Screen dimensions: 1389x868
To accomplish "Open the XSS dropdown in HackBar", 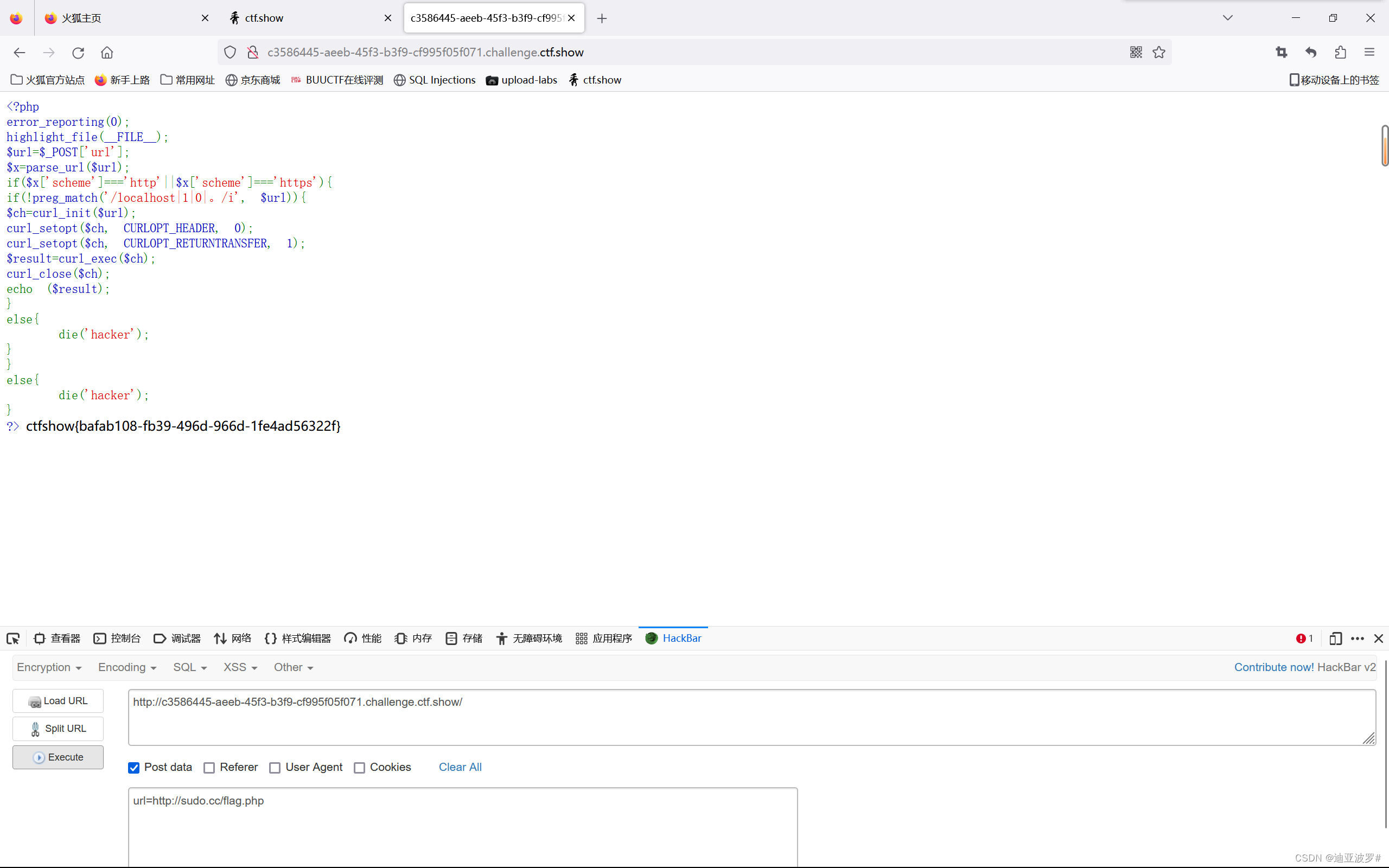I will (239, 667).
